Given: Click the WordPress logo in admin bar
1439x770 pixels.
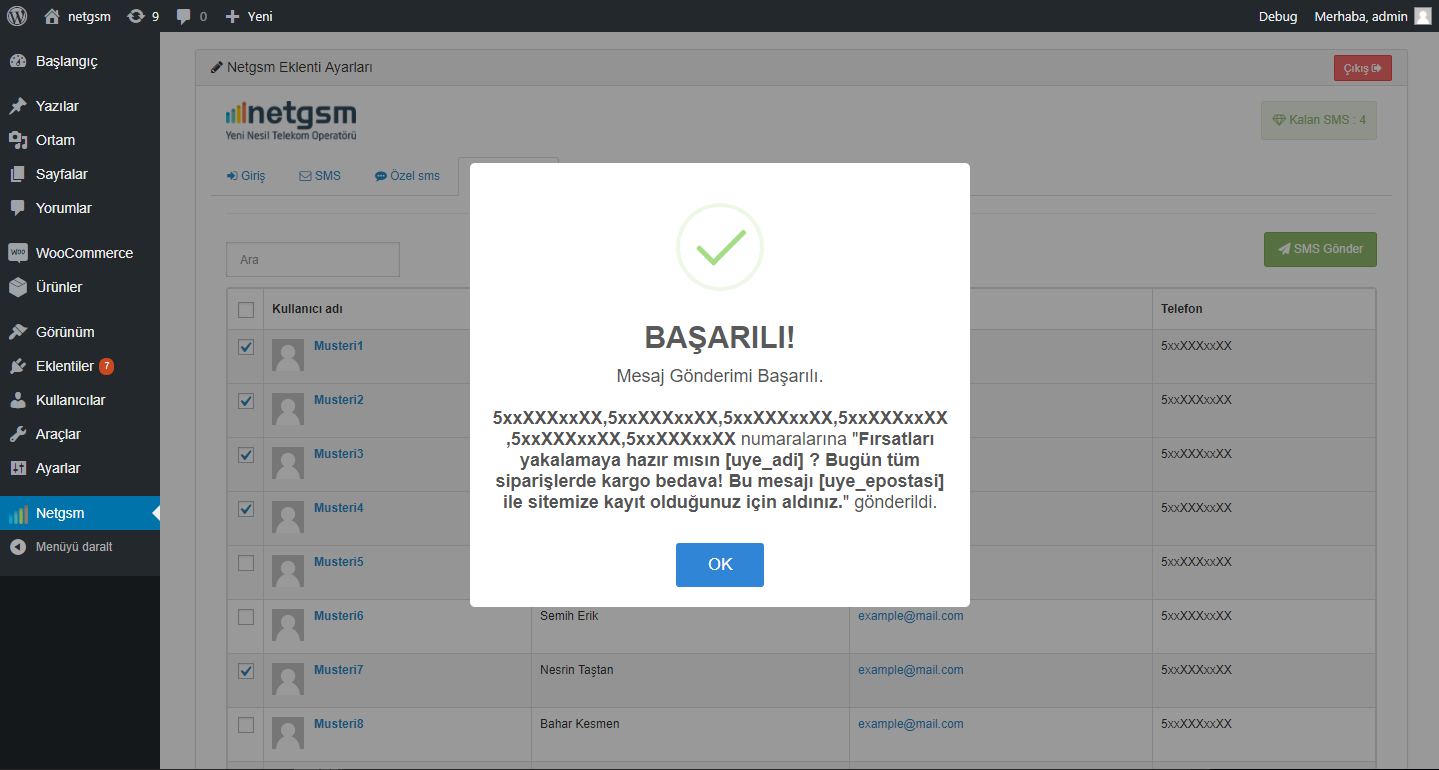Looking at the screenshot, I should click(x=17, y=16).
